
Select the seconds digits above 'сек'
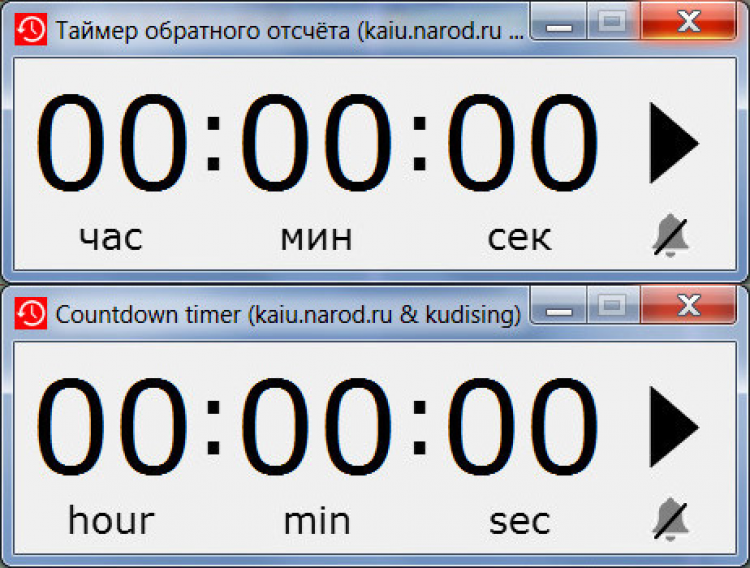point(522,143)
